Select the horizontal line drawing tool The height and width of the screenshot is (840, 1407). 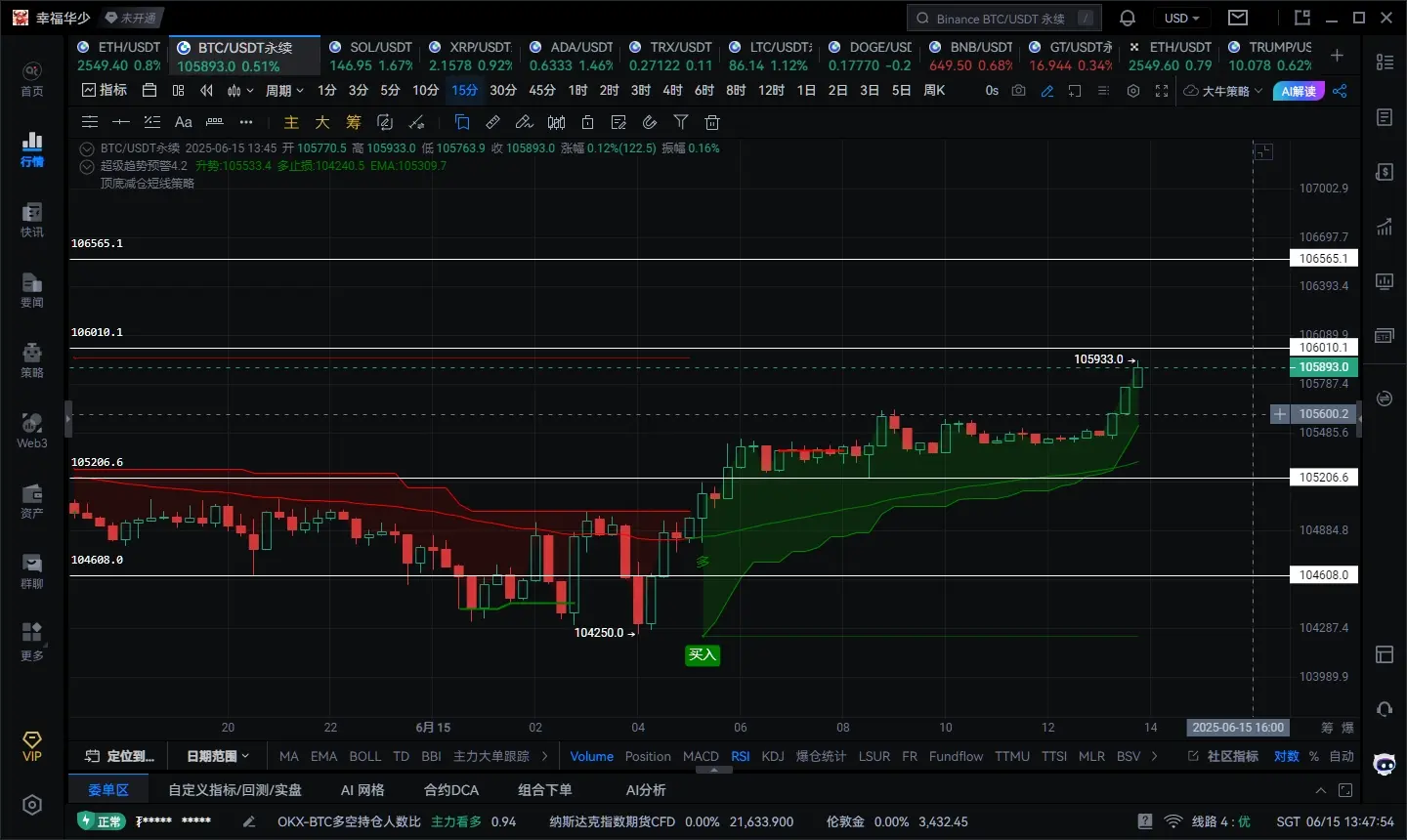click(121, 122)
